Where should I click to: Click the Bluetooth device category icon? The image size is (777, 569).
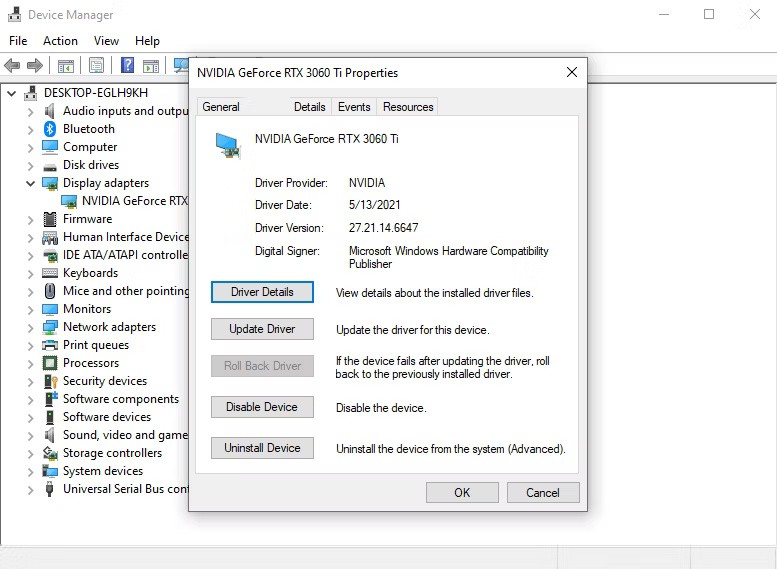[50, 129]
